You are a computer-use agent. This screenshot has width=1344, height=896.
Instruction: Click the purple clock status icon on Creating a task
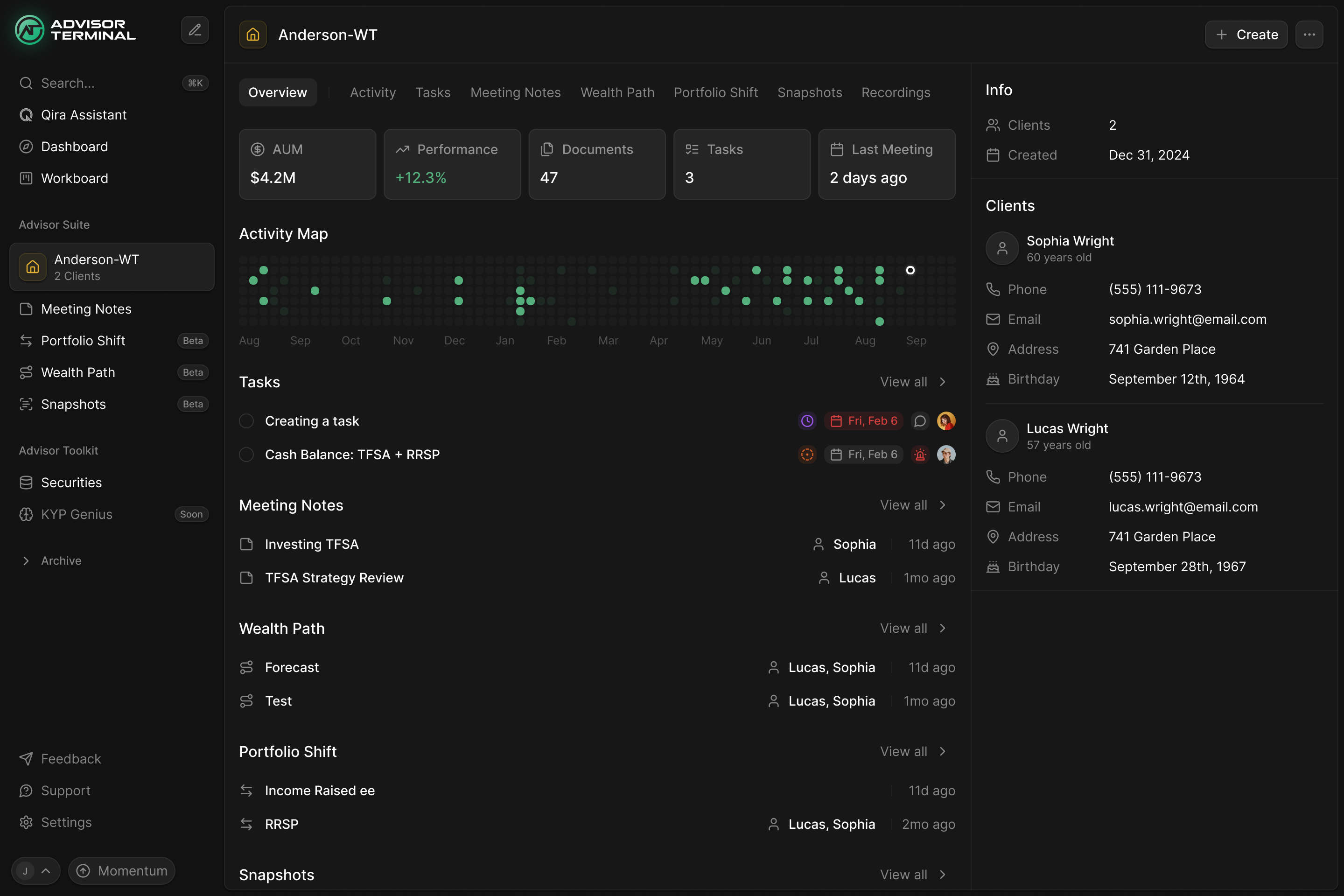click(x=807, y=421)
